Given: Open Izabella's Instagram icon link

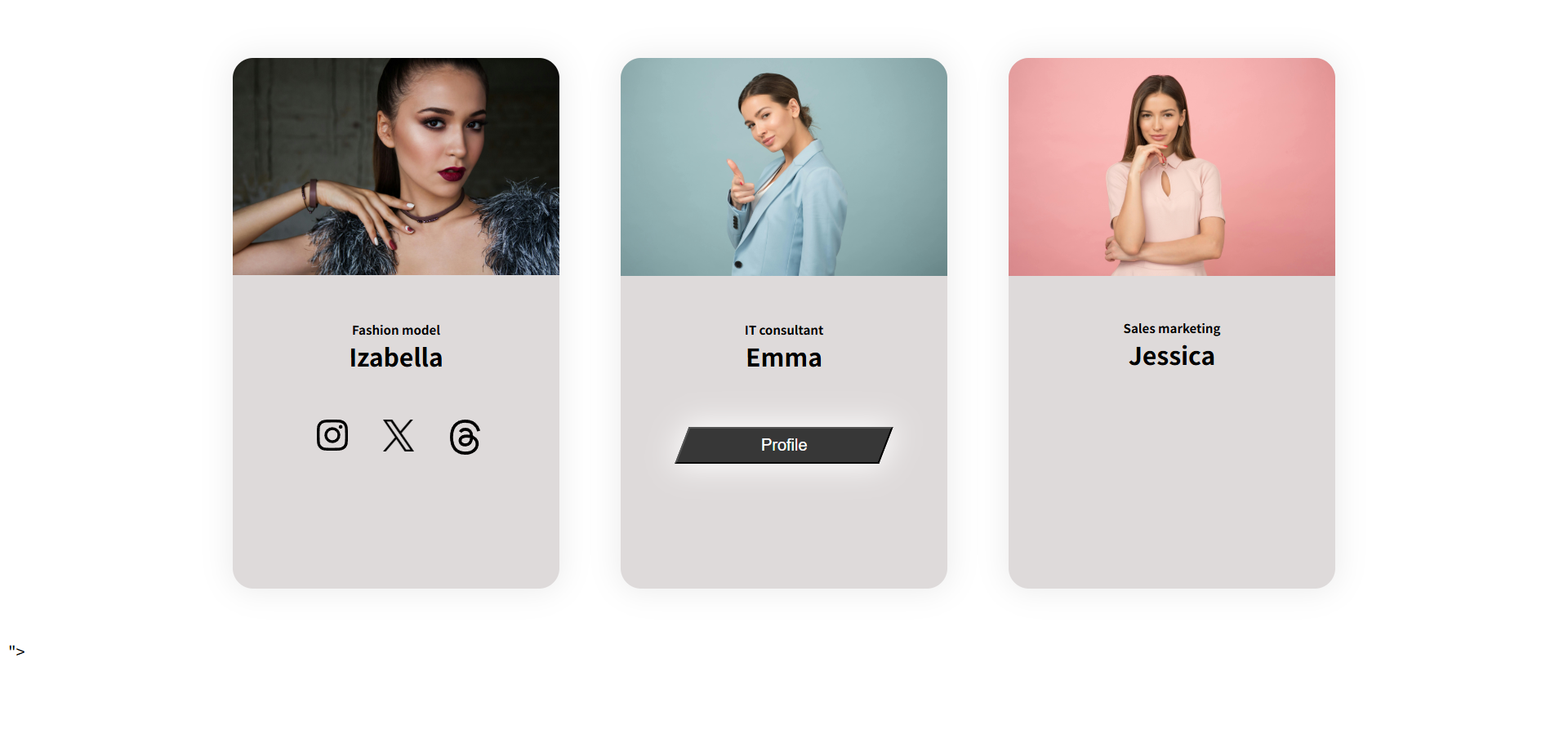Looking at the screenshot, I should [x=332, y=435].
